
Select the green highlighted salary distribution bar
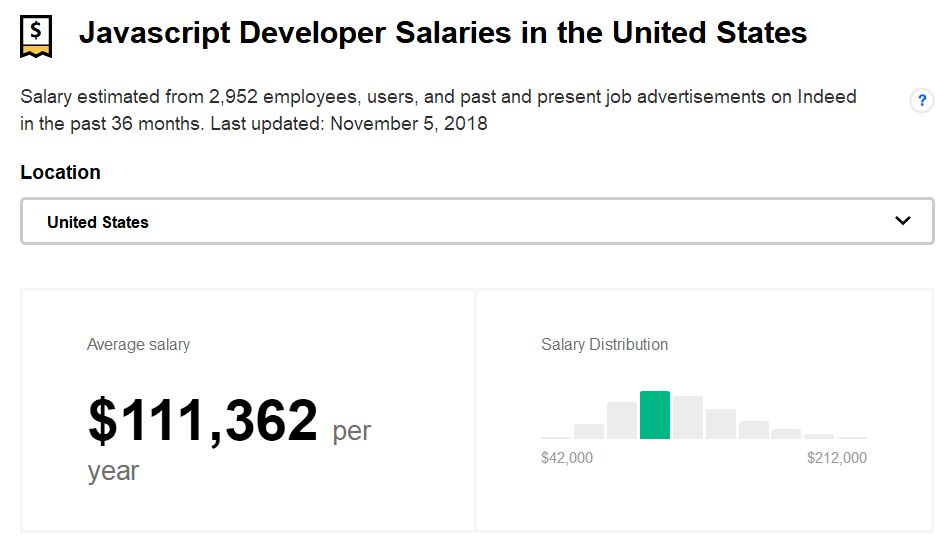[x=654, y=415]
